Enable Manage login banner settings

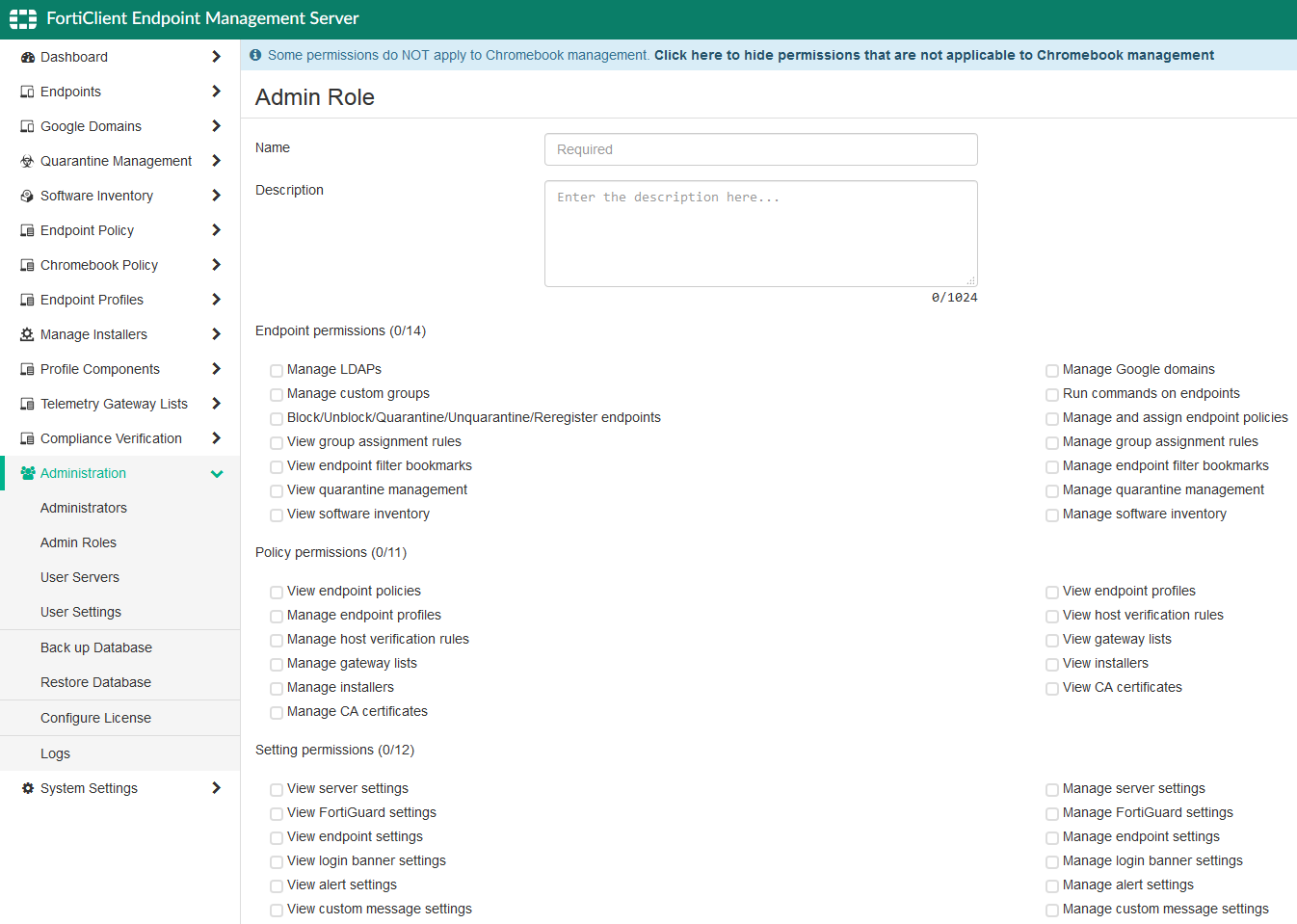tap(1052, 861)
